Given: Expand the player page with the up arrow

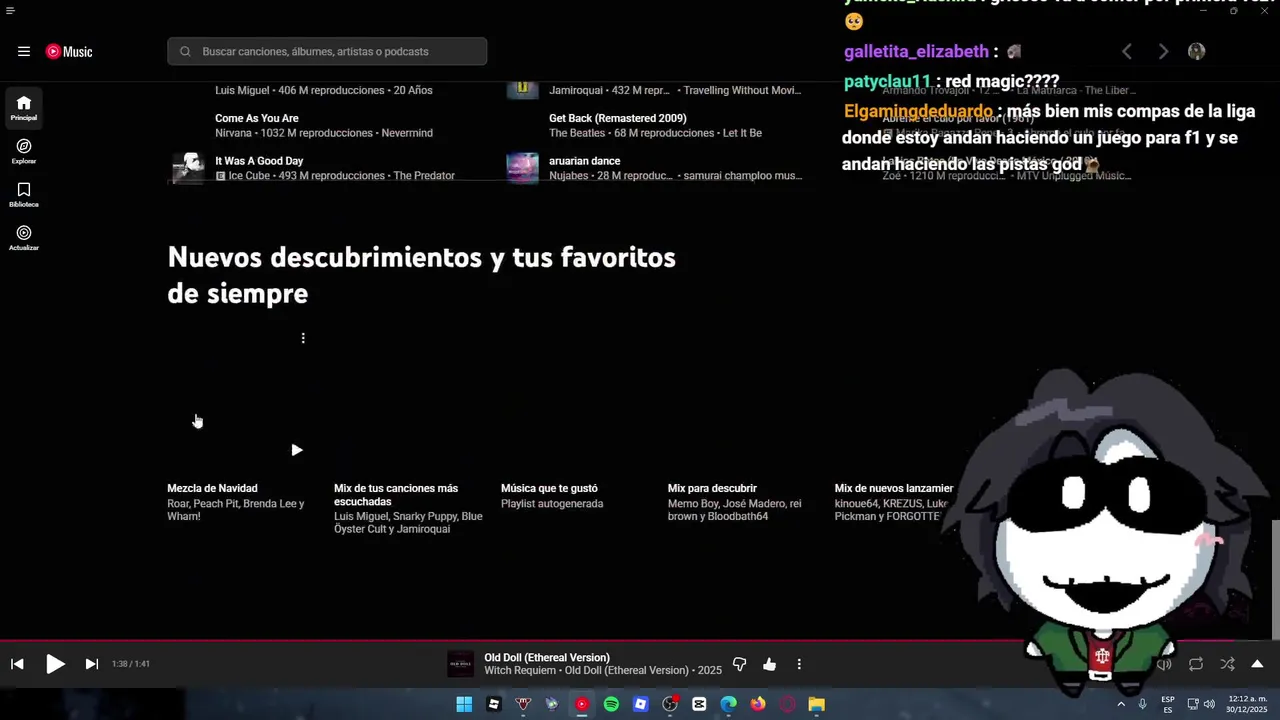Looking at the screenshot, I should point(1257,664).
